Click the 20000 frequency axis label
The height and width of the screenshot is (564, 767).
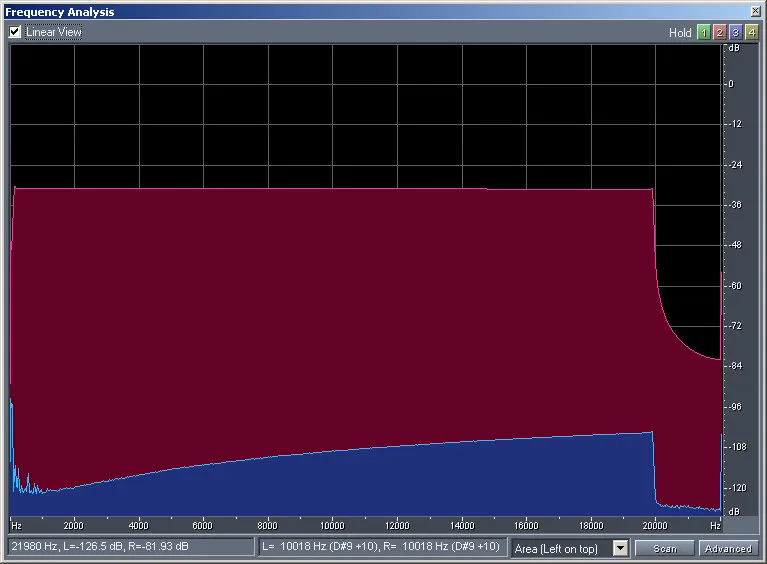click(x=655, y=526)
